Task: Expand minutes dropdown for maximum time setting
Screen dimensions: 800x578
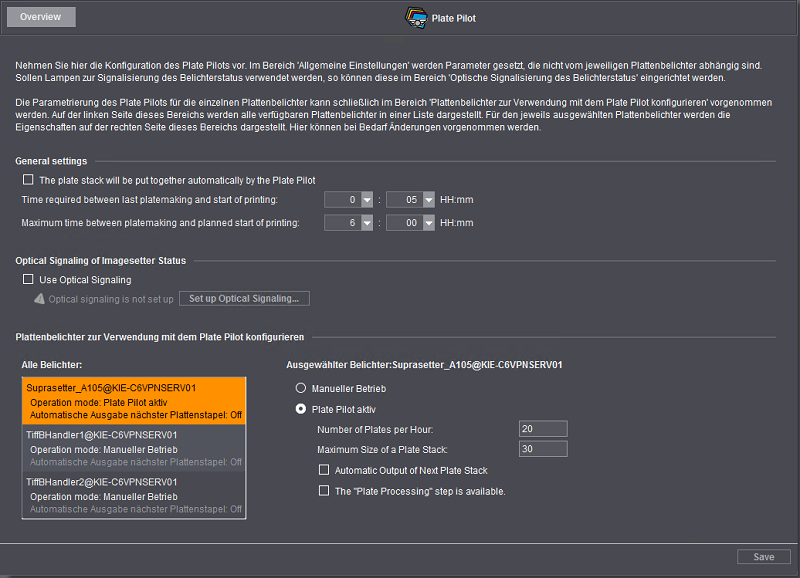Action: pos(429,222)
